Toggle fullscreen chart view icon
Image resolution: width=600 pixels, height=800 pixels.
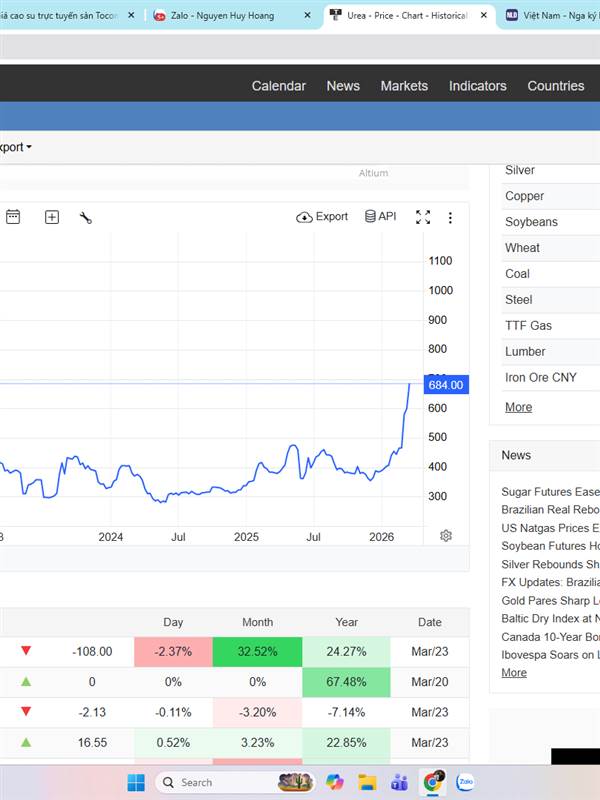point(423,217)
